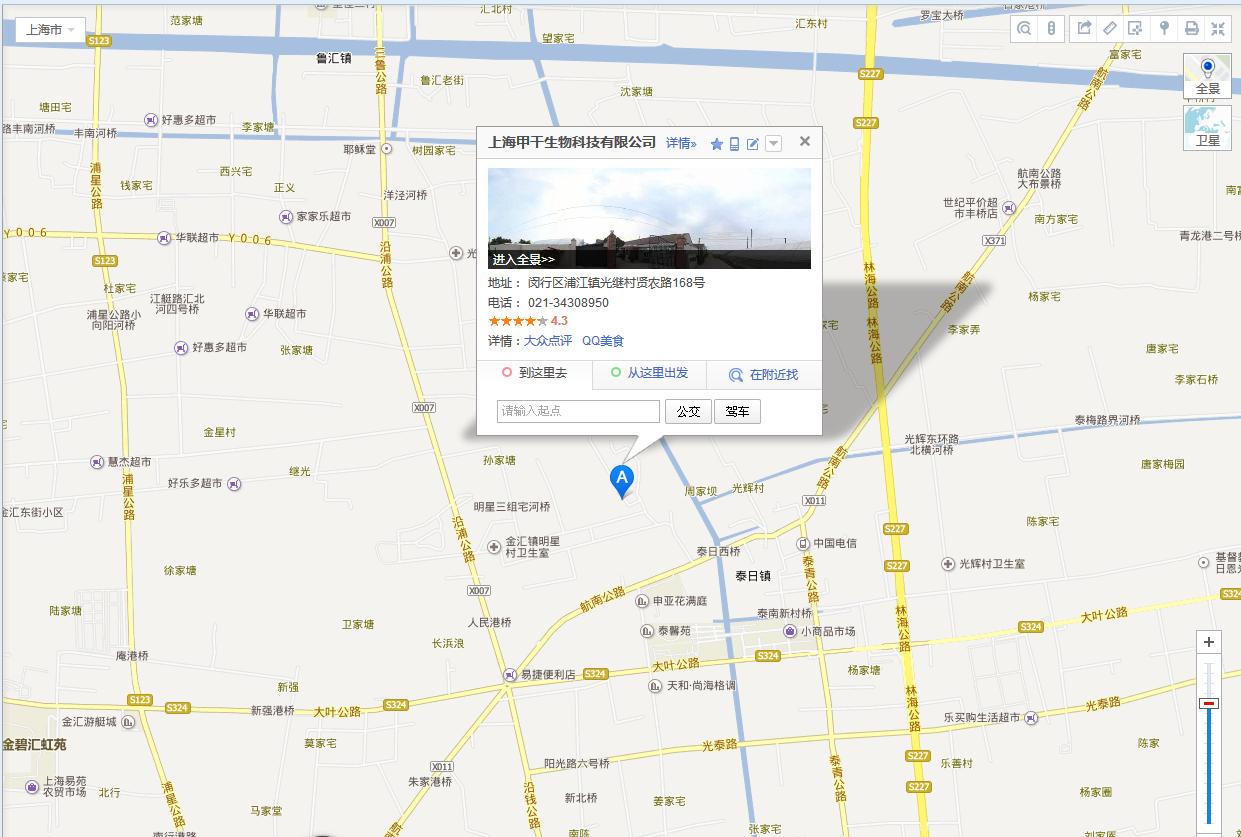This screenshot has width=1241, height=837.
Task: Click the 金碧汇虹苑 map label
Action: 34,744
